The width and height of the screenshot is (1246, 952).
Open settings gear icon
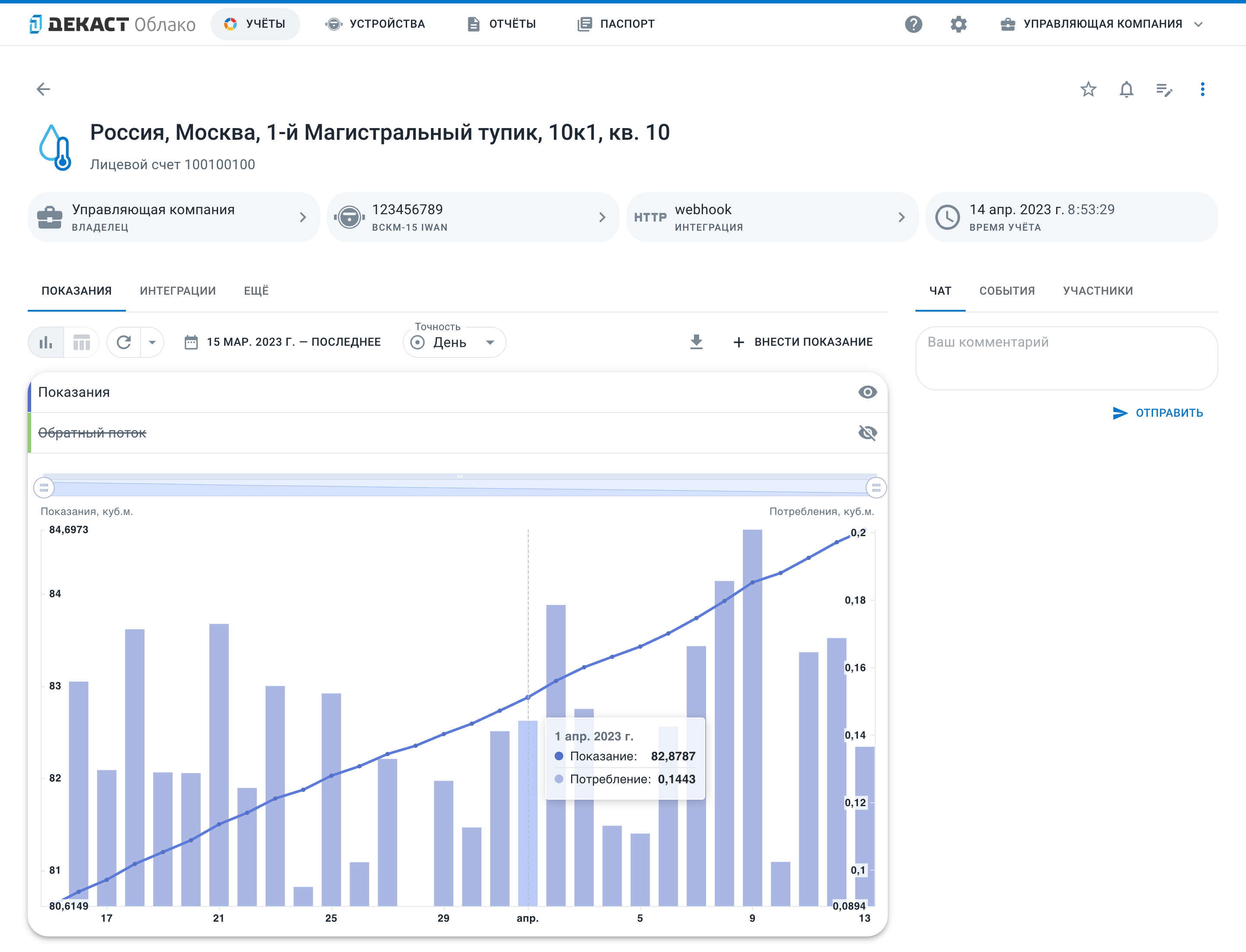click(x=958, y=24)
